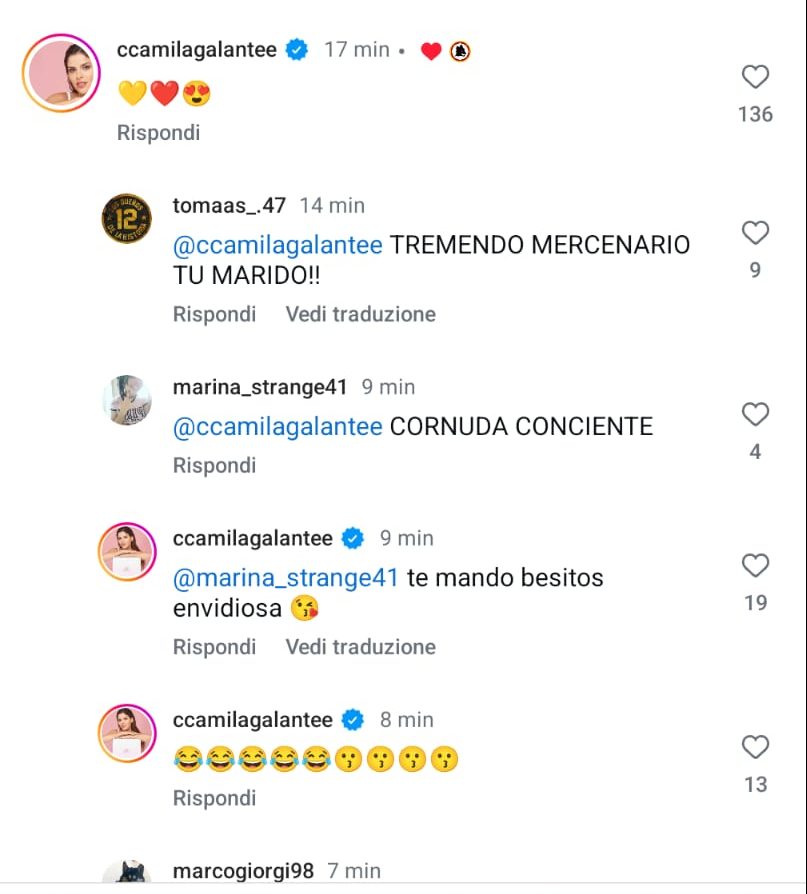Like the 'te mando besitos envidiosa' reply
This screenshot has height=894, width=807.
(x=755, y=567)
